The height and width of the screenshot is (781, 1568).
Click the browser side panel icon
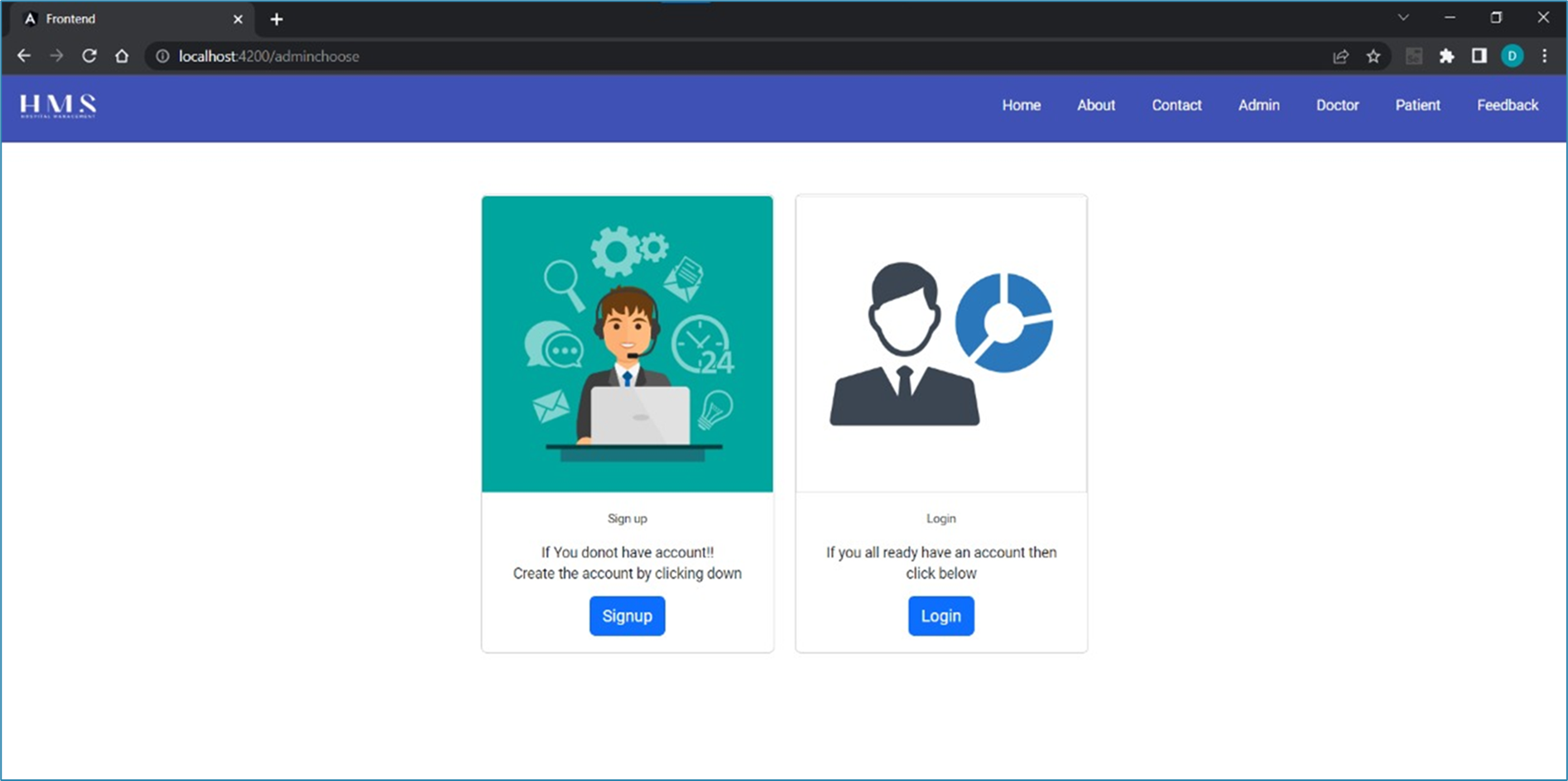[1480, 56]
